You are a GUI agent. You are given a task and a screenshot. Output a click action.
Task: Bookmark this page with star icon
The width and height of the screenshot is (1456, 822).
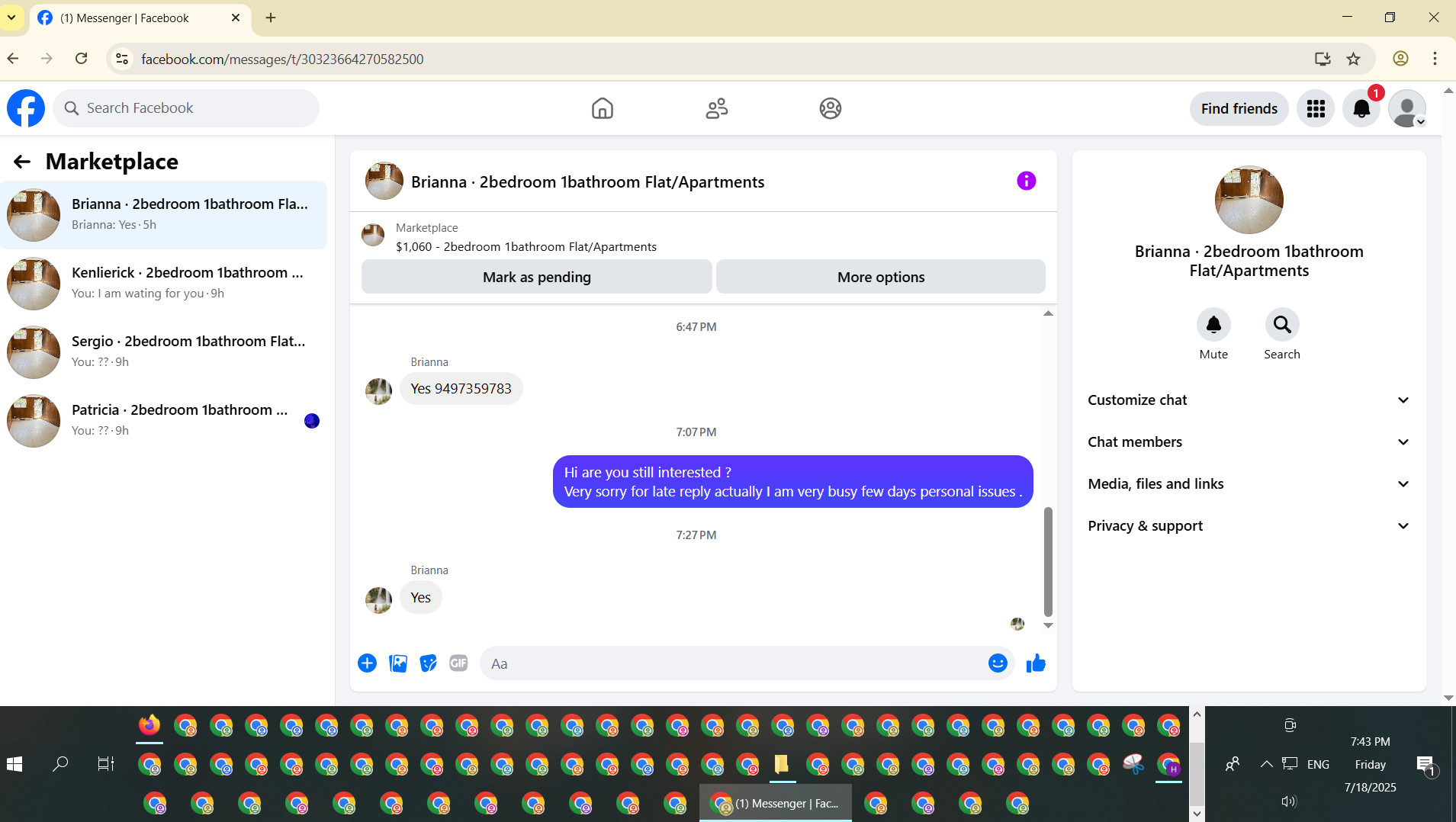1353,59
